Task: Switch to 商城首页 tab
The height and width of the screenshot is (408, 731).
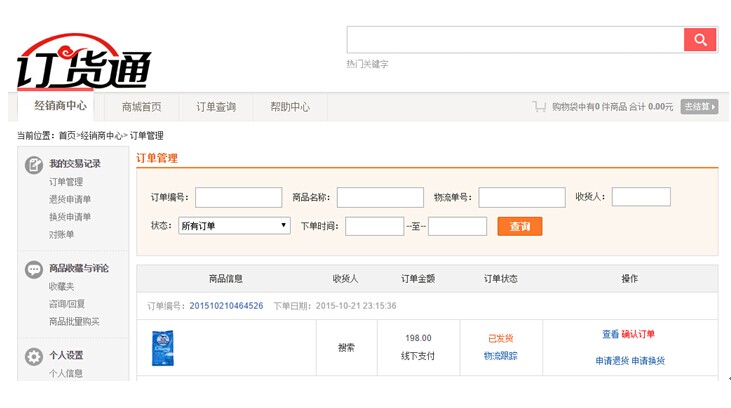Action: 141,107
